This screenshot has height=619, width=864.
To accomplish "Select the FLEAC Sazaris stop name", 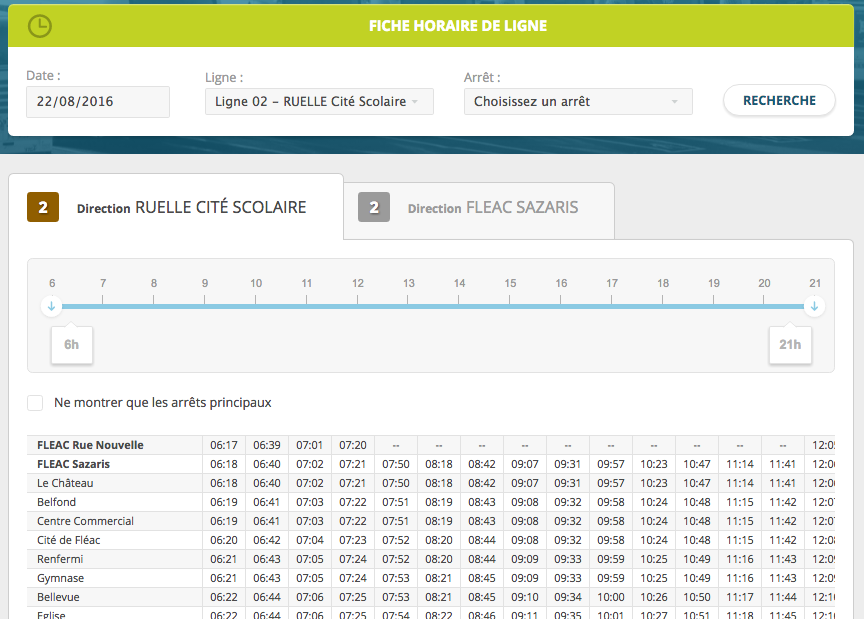I will (74, 464).
